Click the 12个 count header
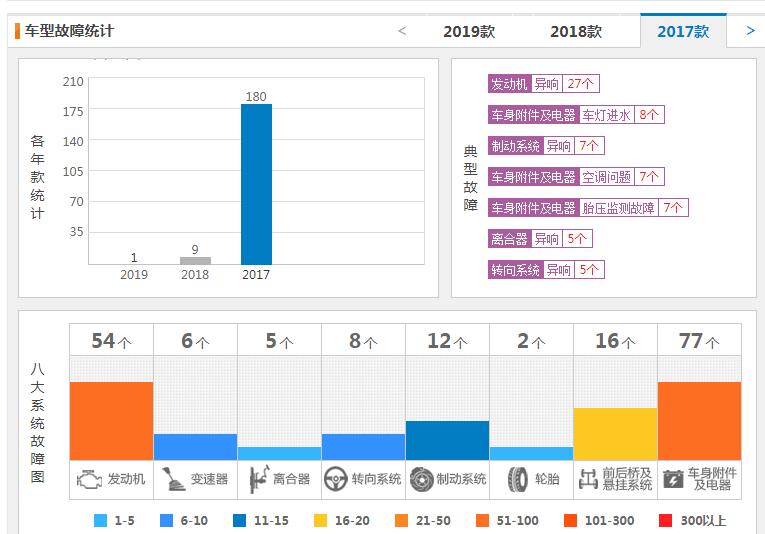The image size is (765, 534). (447, 341)
